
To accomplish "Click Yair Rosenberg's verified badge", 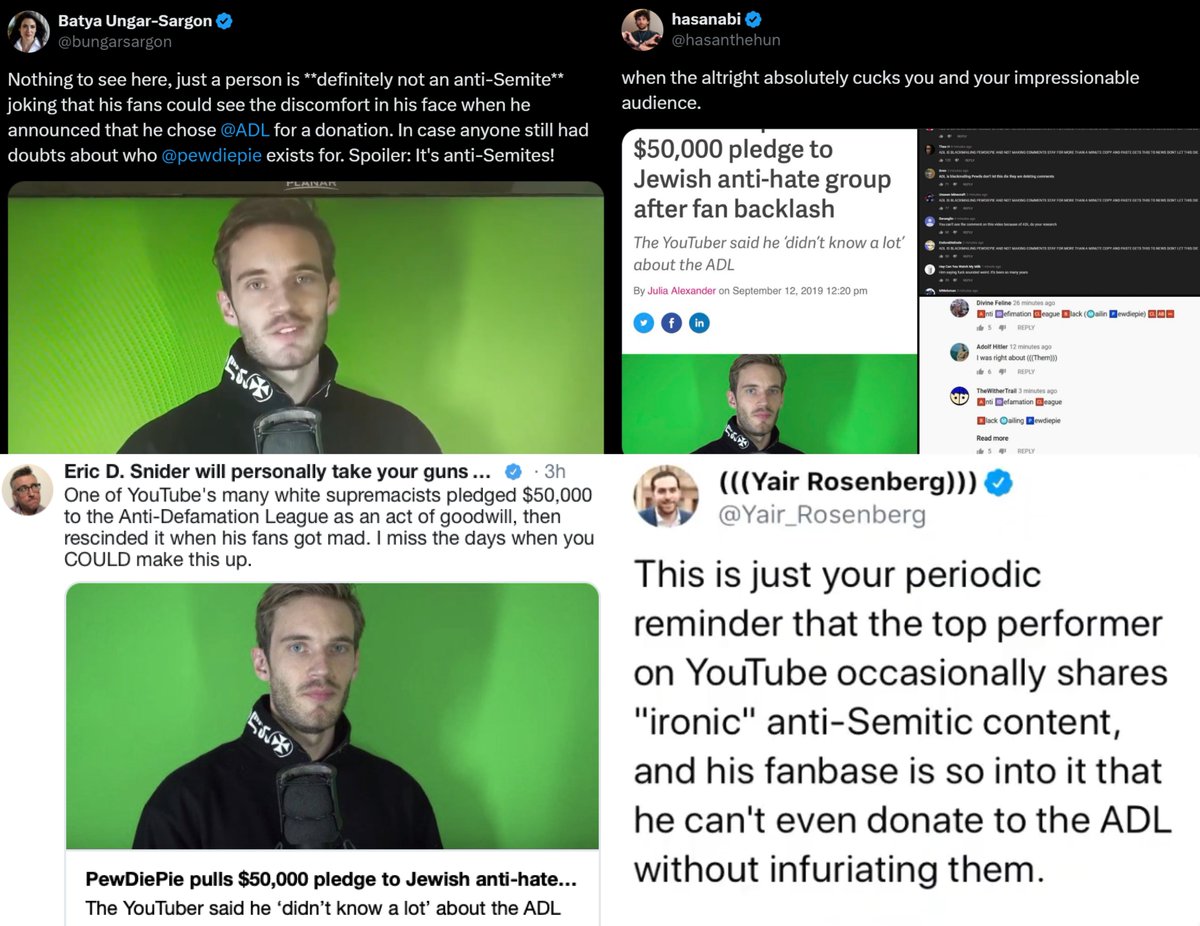I will 1000,484.
